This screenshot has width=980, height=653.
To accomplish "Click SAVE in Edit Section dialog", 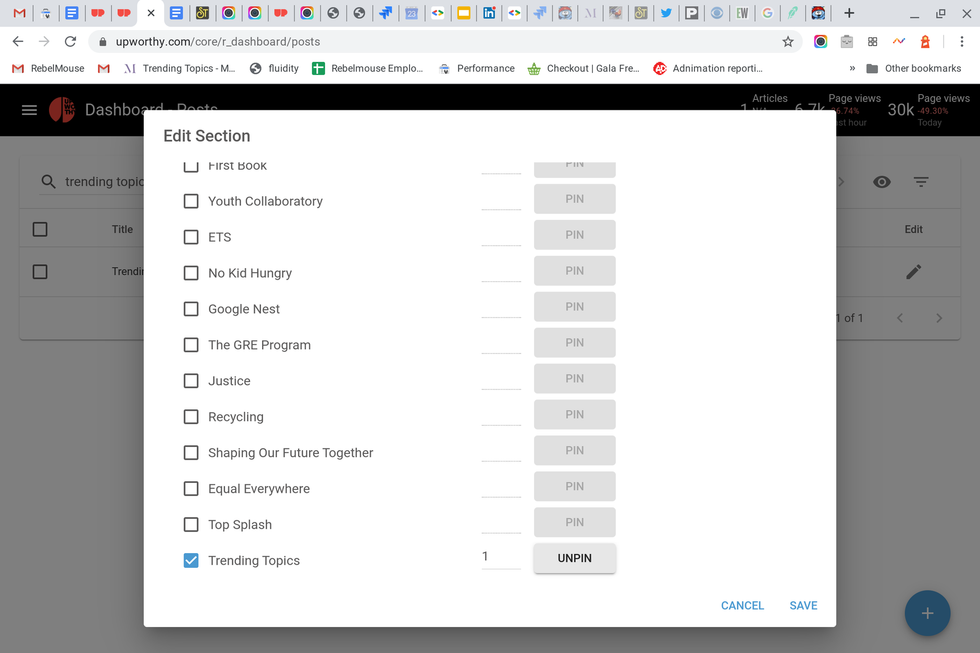I will click(803, 606).
